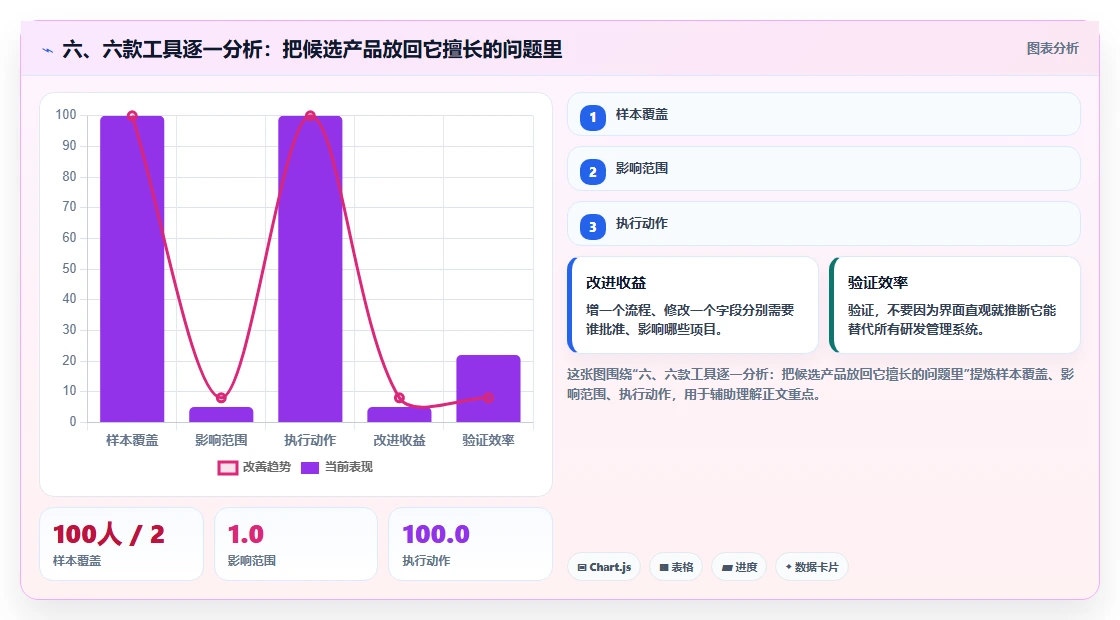The image size is (1120, 620).
Task: Click the 进度 tag button
Action: point(739,567)
